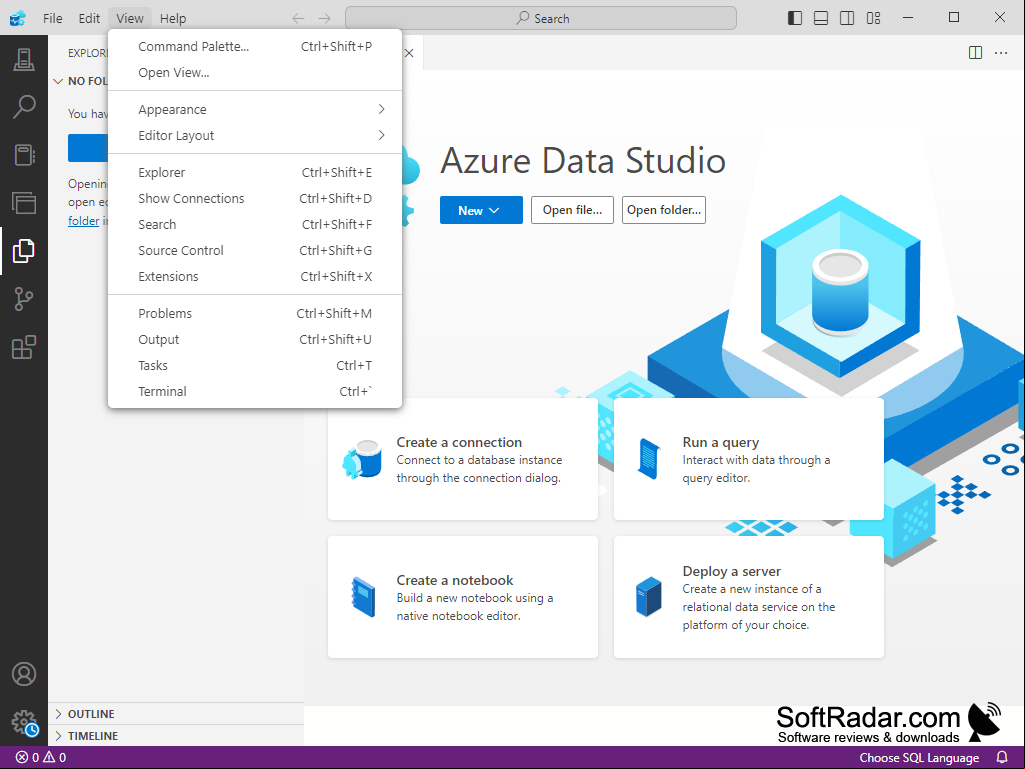Split the editor to the right
The image size is (1025, 769).
(x=975, y=53)
